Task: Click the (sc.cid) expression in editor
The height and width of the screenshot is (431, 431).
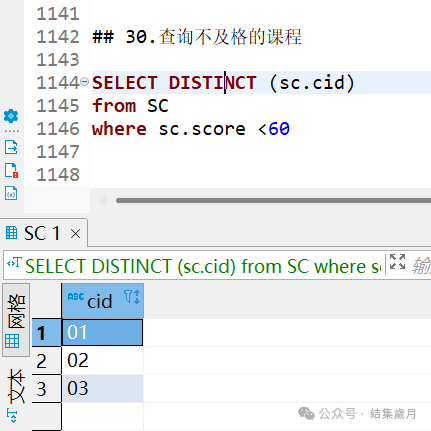Action: (x=312, y=83)
